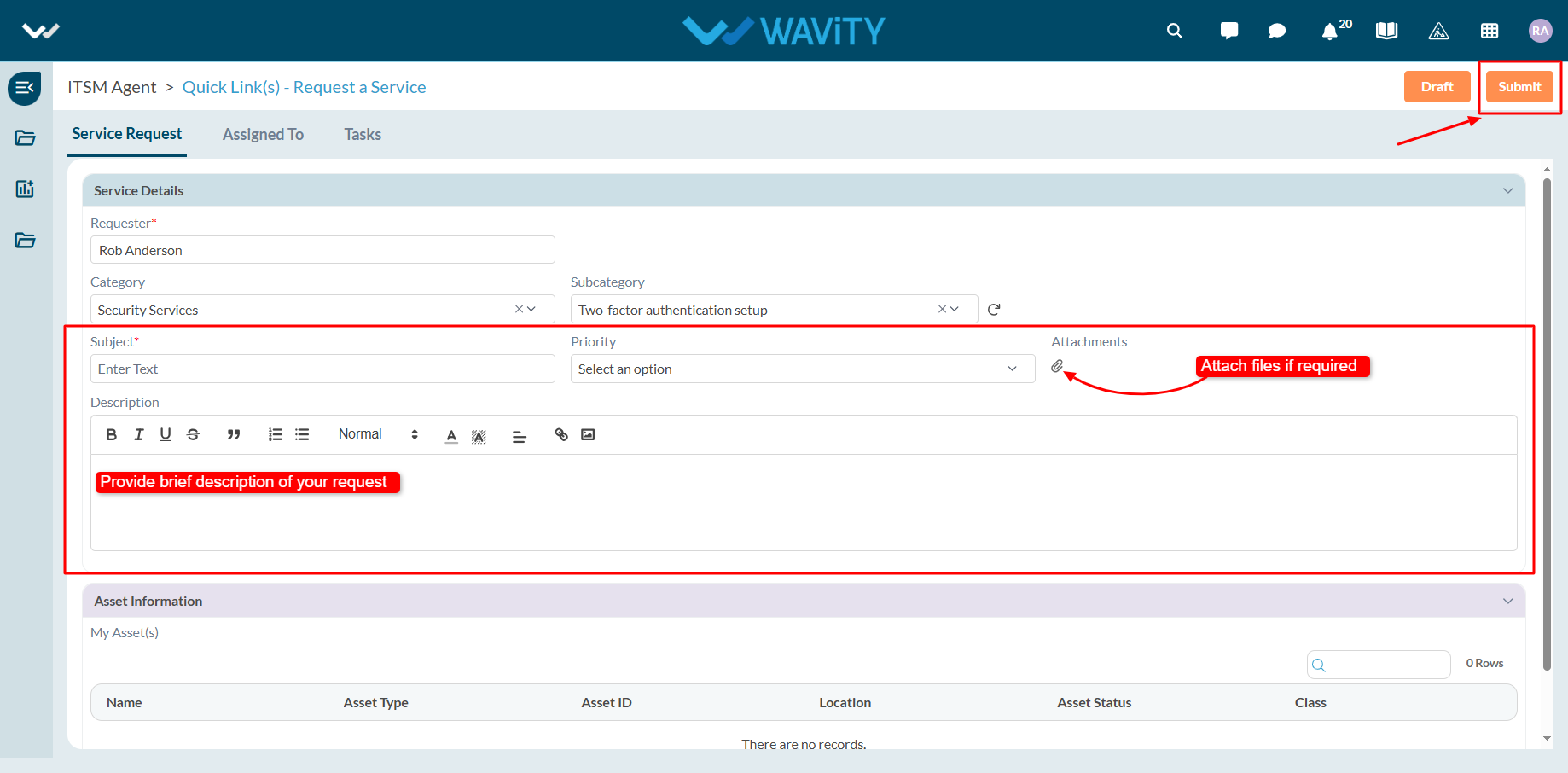The width and height of the screenshot is (1568, 773).
Task: Collapse the Asset Information section
Action: pos(1507,601)
